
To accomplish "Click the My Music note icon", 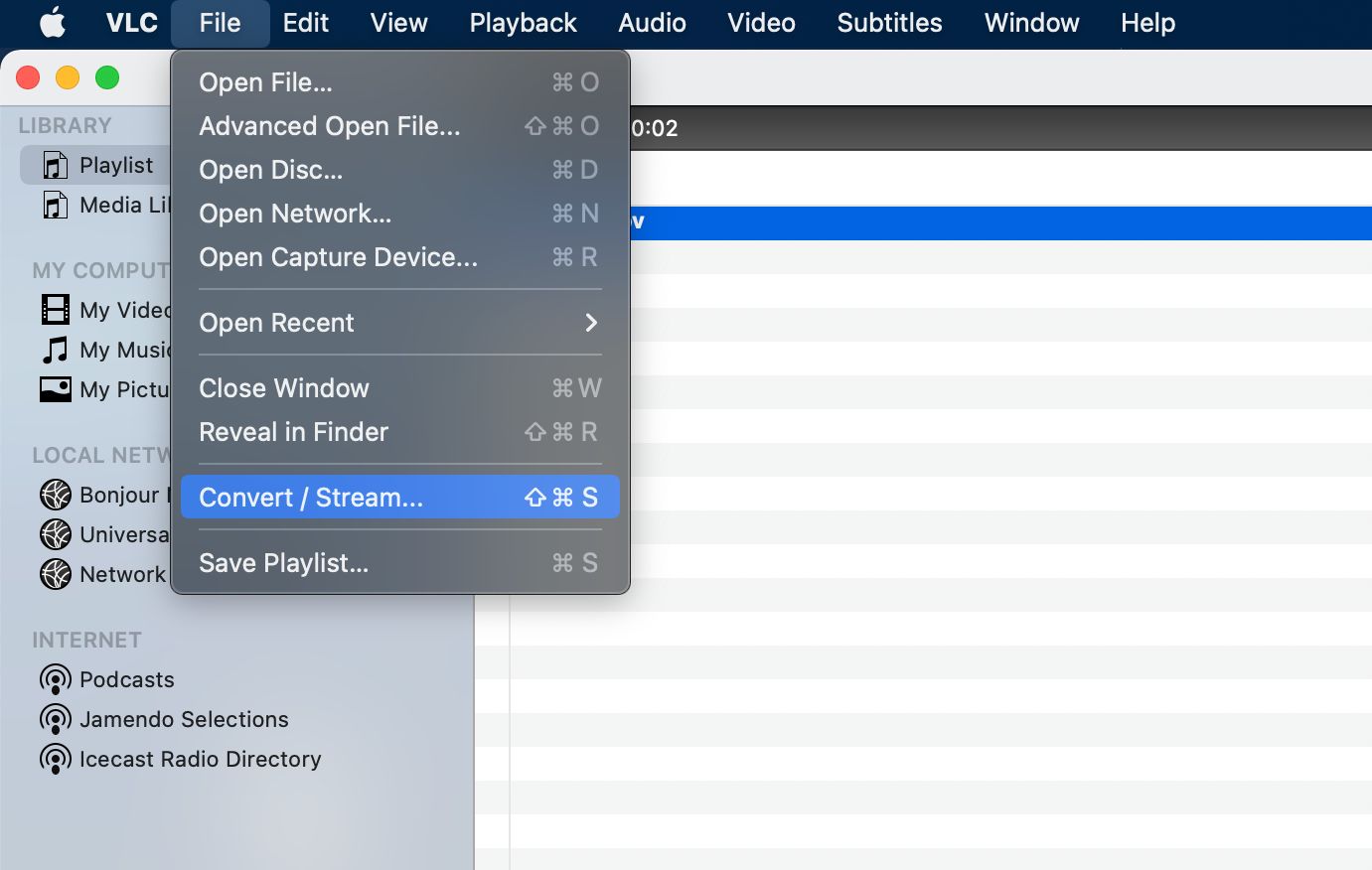I will click(56, 350).
